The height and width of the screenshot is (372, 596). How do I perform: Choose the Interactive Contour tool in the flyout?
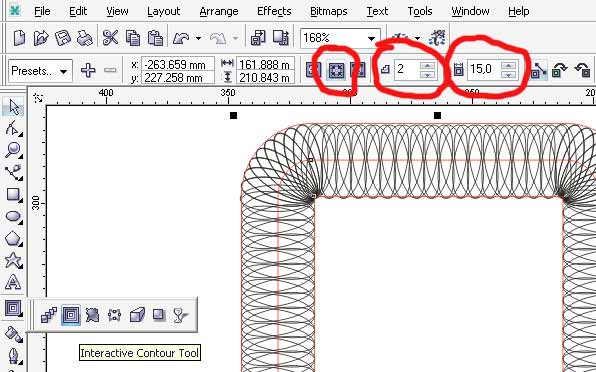click(x=71, y=315)
